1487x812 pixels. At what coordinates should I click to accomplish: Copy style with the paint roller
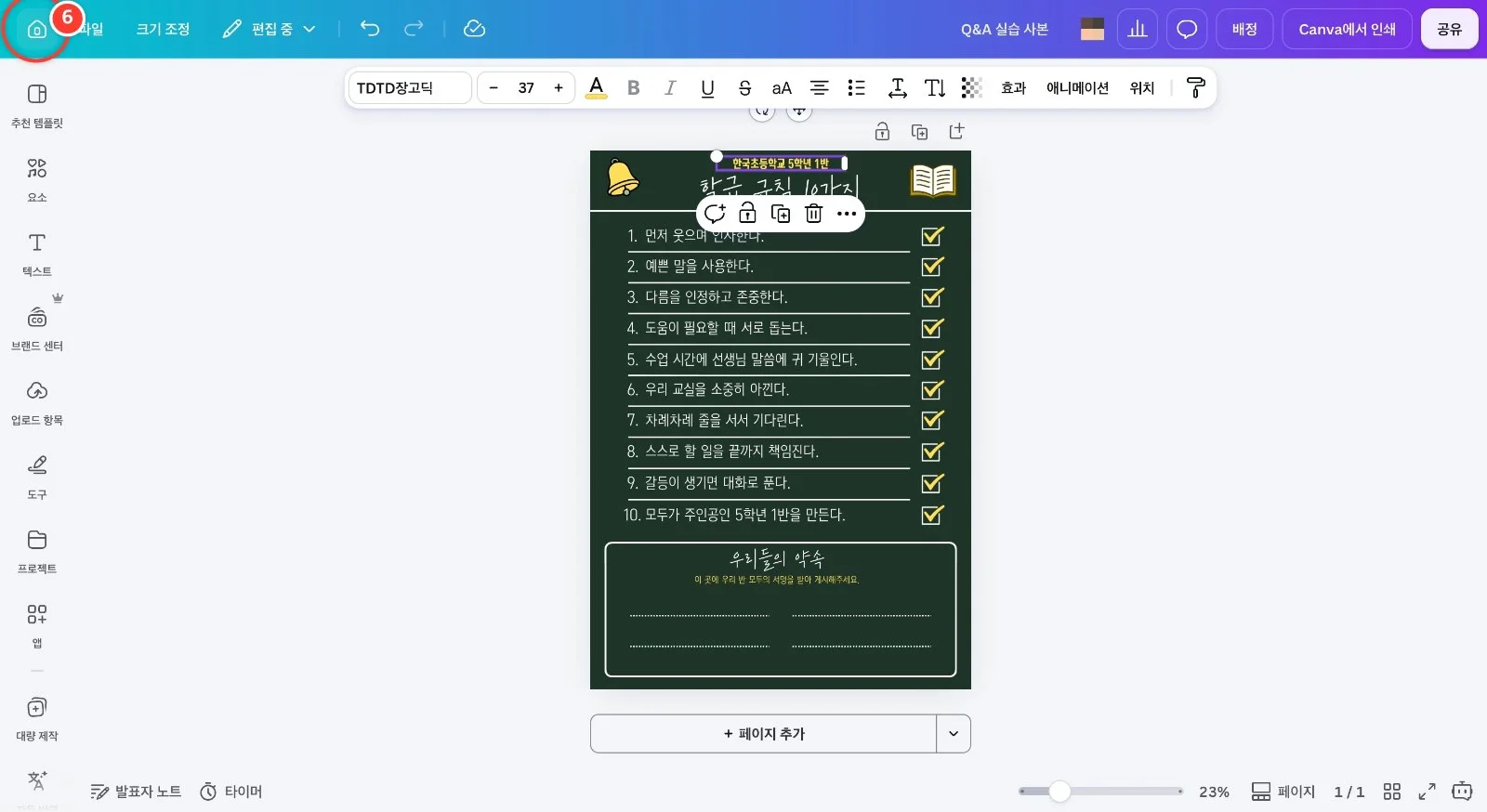1196,88
